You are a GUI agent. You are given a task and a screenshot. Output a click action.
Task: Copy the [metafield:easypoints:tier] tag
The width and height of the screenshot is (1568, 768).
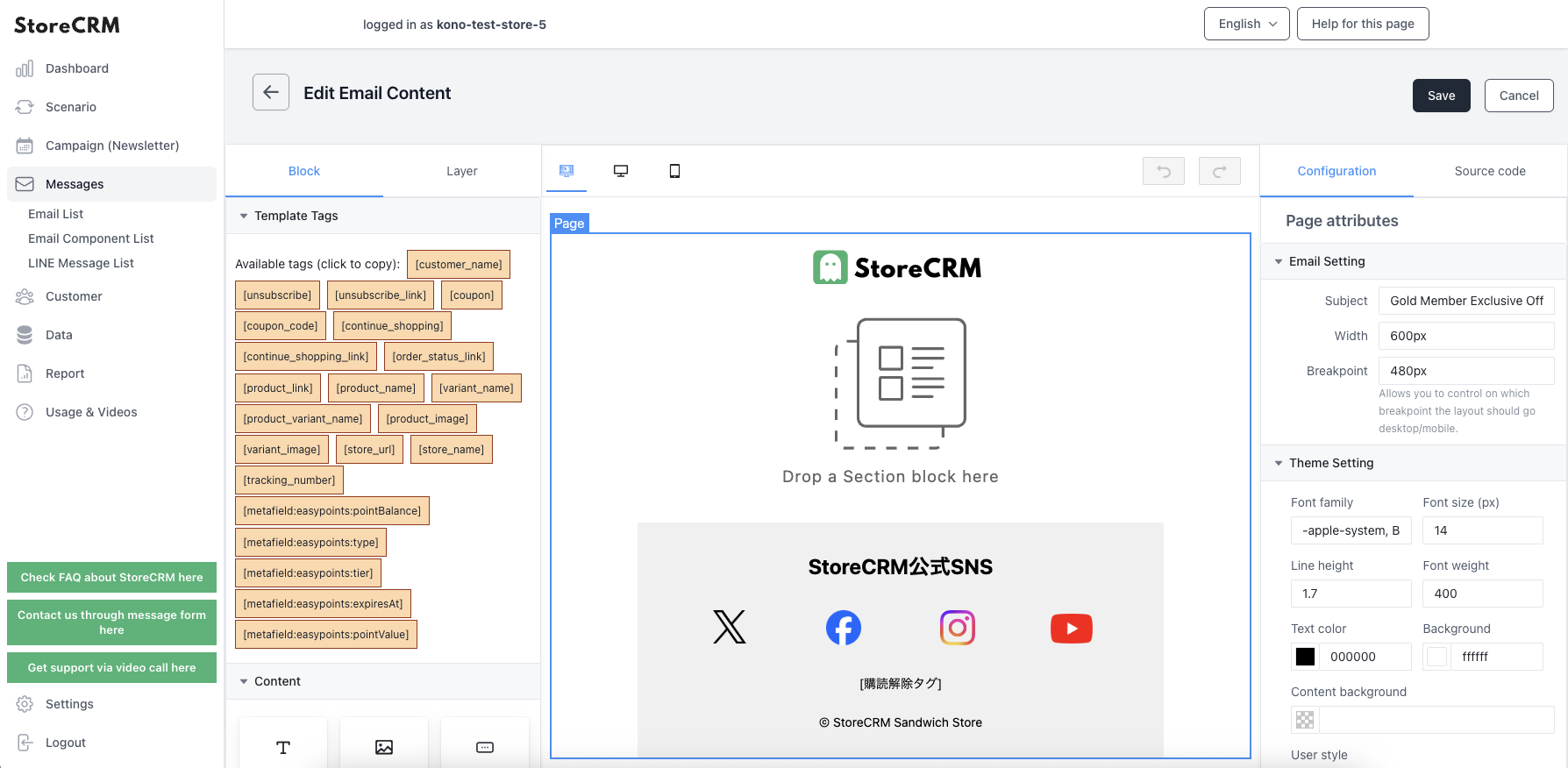point(308,573)
